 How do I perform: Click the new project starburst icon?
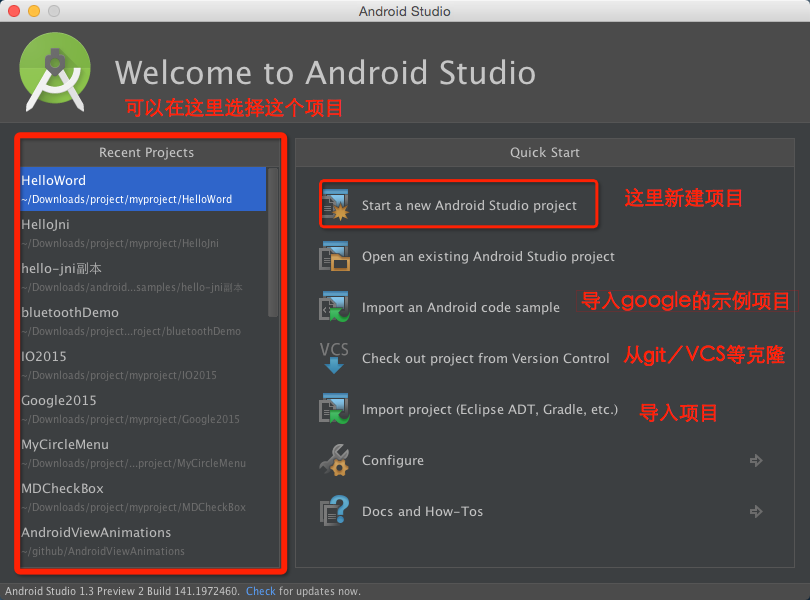[335, 205]
